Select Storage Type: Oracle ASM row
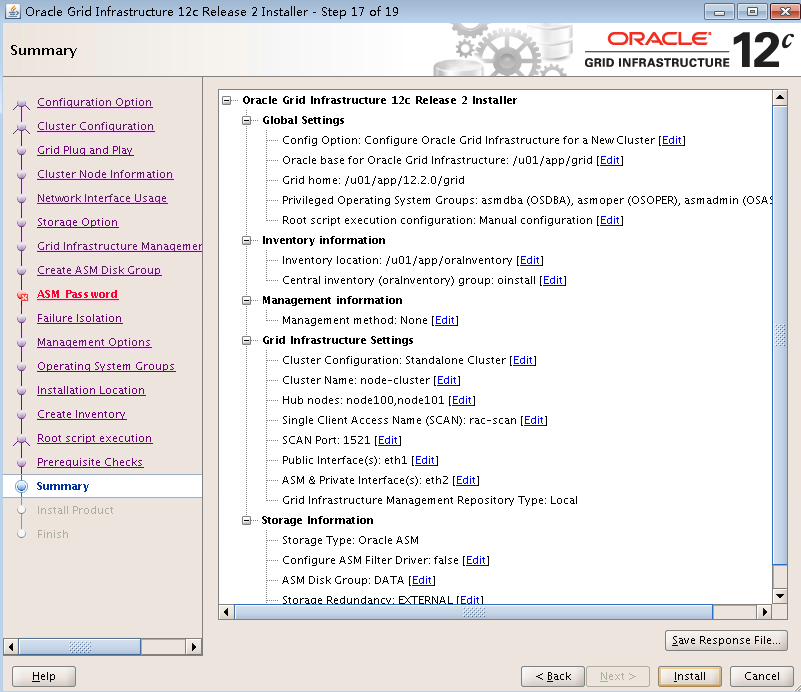Screen dimensions: 801x692 [x=350, y=540]
